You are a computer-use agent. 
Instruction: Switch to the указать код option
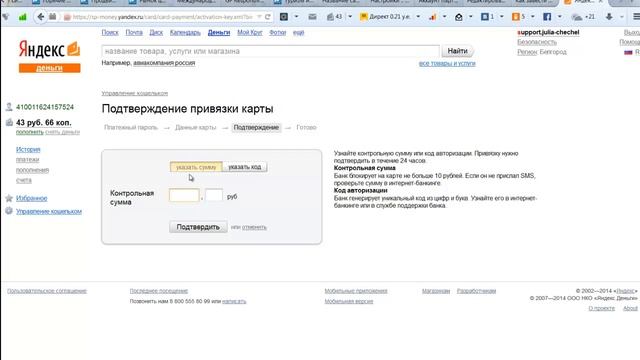point(244,167)
